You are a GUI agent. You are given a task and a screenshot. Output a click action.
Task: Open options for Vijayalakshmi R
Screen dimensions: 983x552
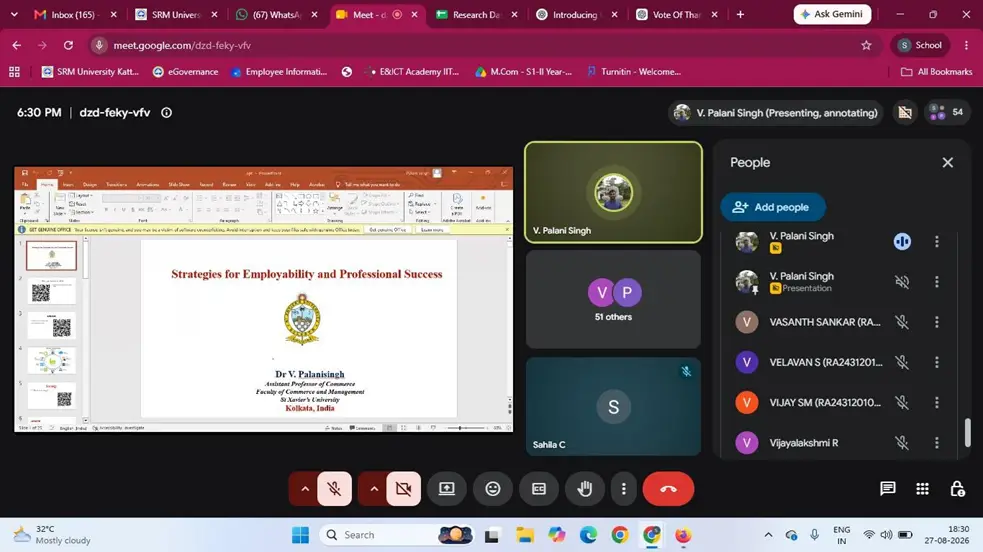click(x=937, y=442)
